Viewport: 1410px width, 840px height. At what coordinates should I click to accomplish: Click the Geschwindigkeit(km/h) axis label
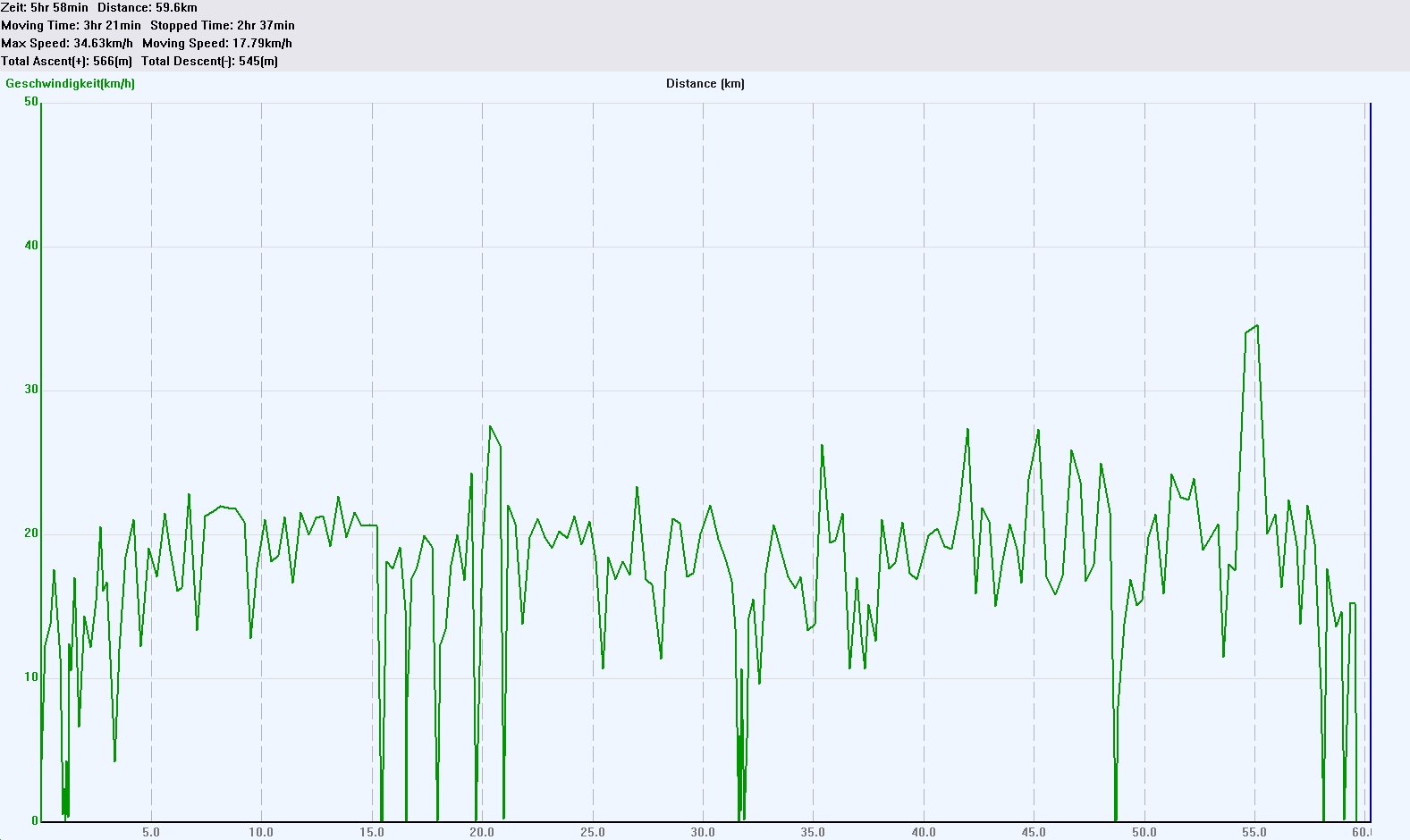(x=70, y=84)
